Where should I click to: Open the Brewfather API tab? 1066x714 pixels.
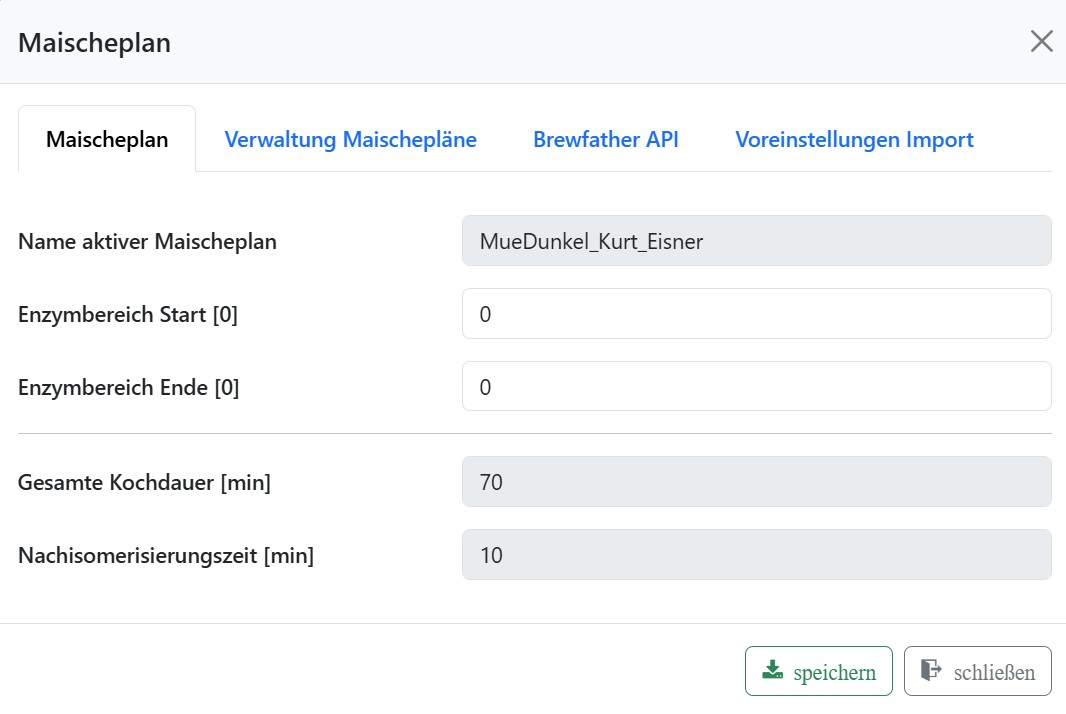[x=605, y=140]
